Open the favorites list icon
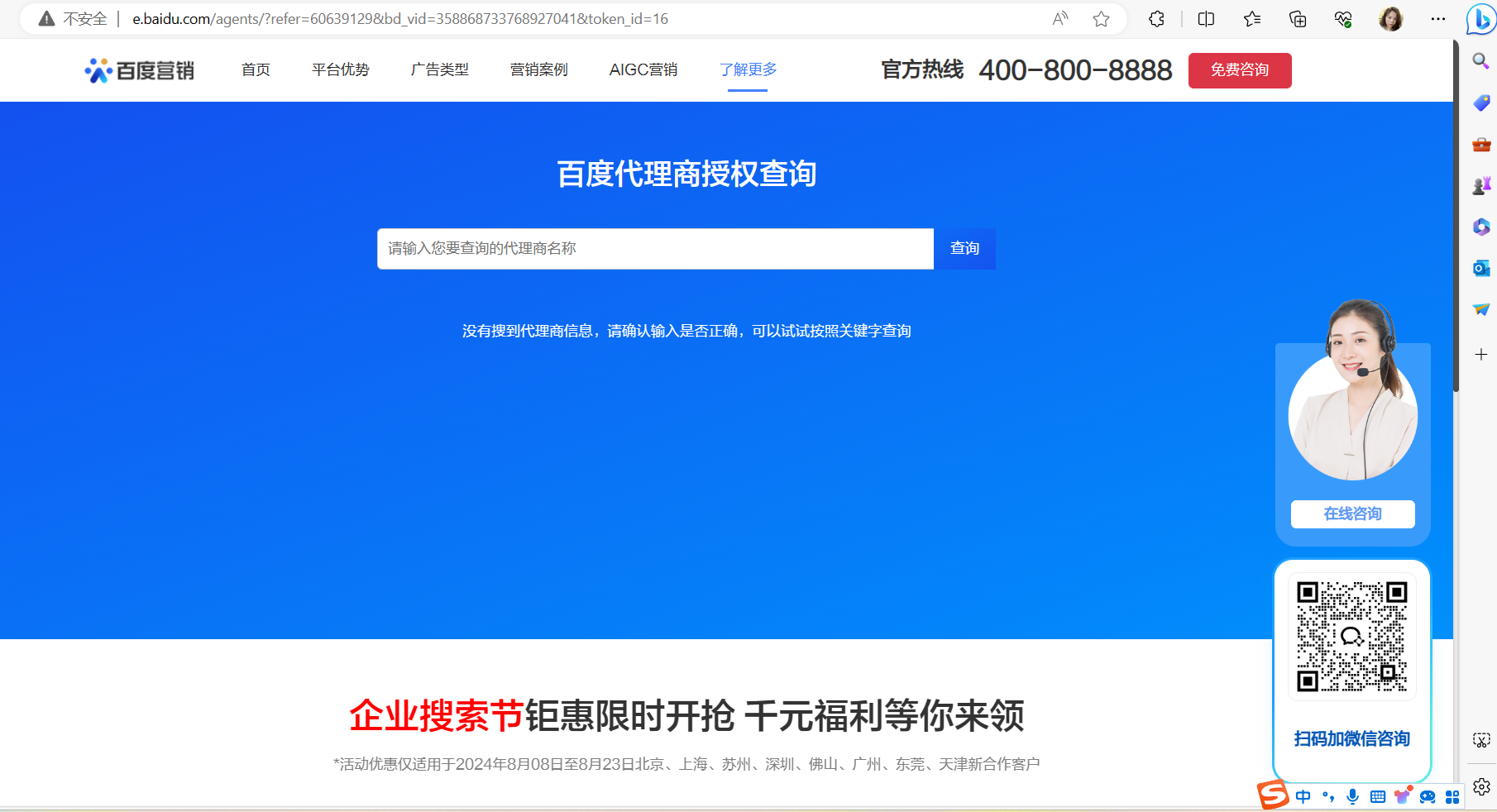The height and width of the screenshot is (812, 1497). click(1252, 19)
